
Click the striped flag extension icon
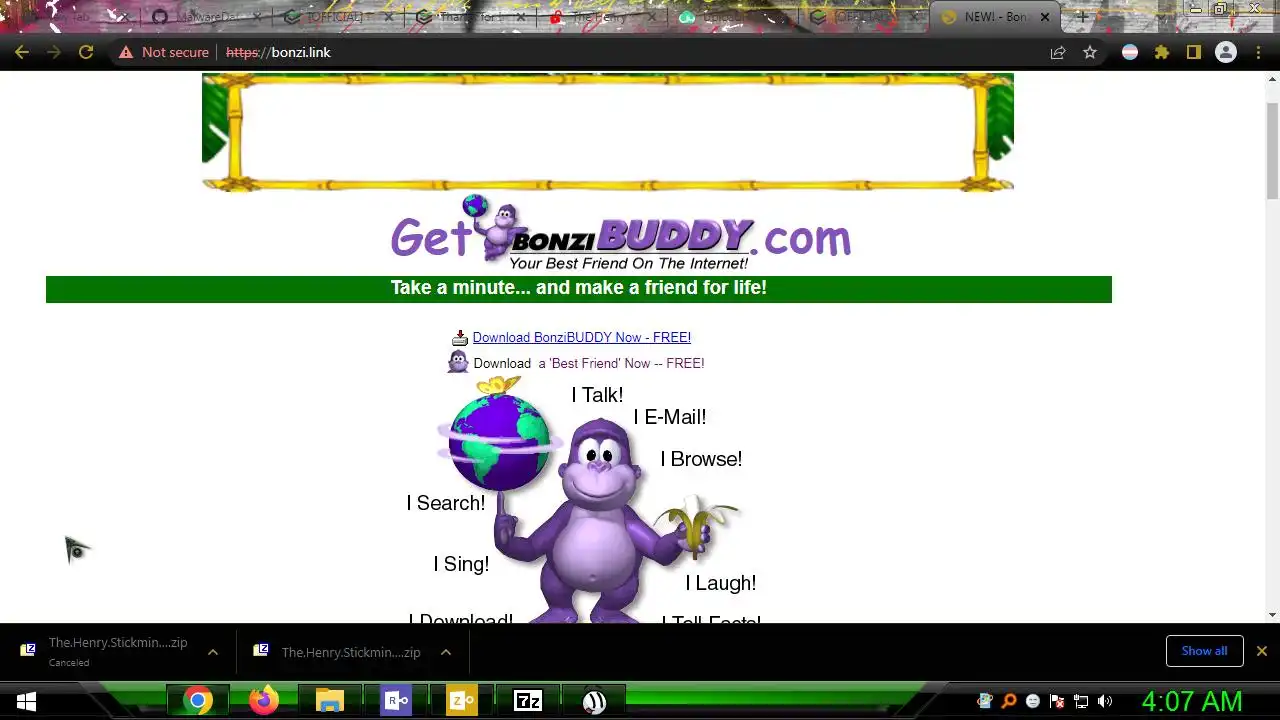click(1130, 52)
